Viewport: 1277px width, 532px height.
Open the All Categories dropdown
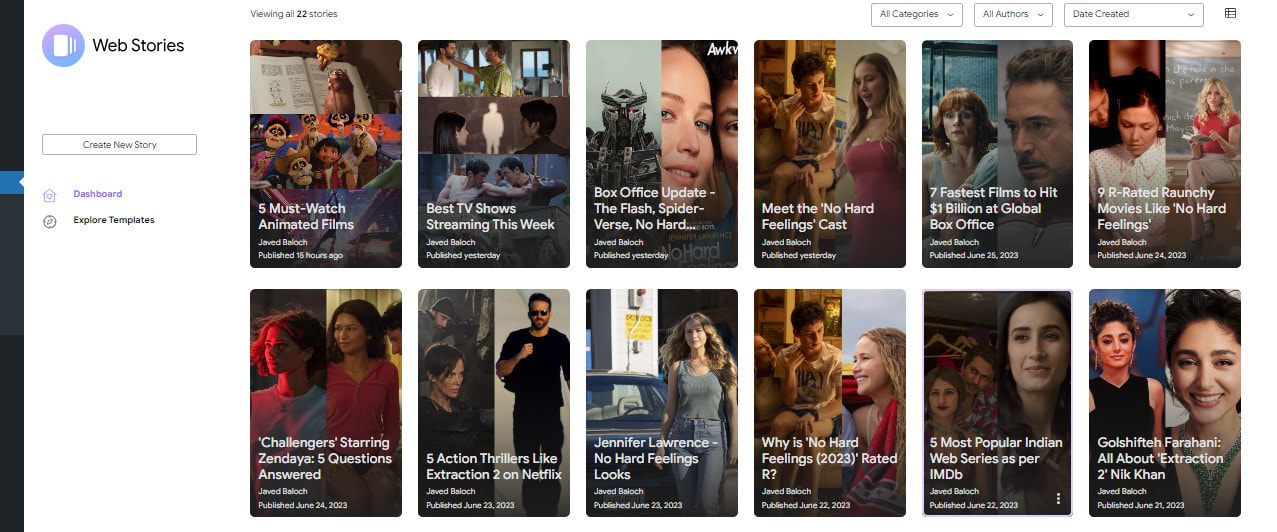tap(917, 14)
